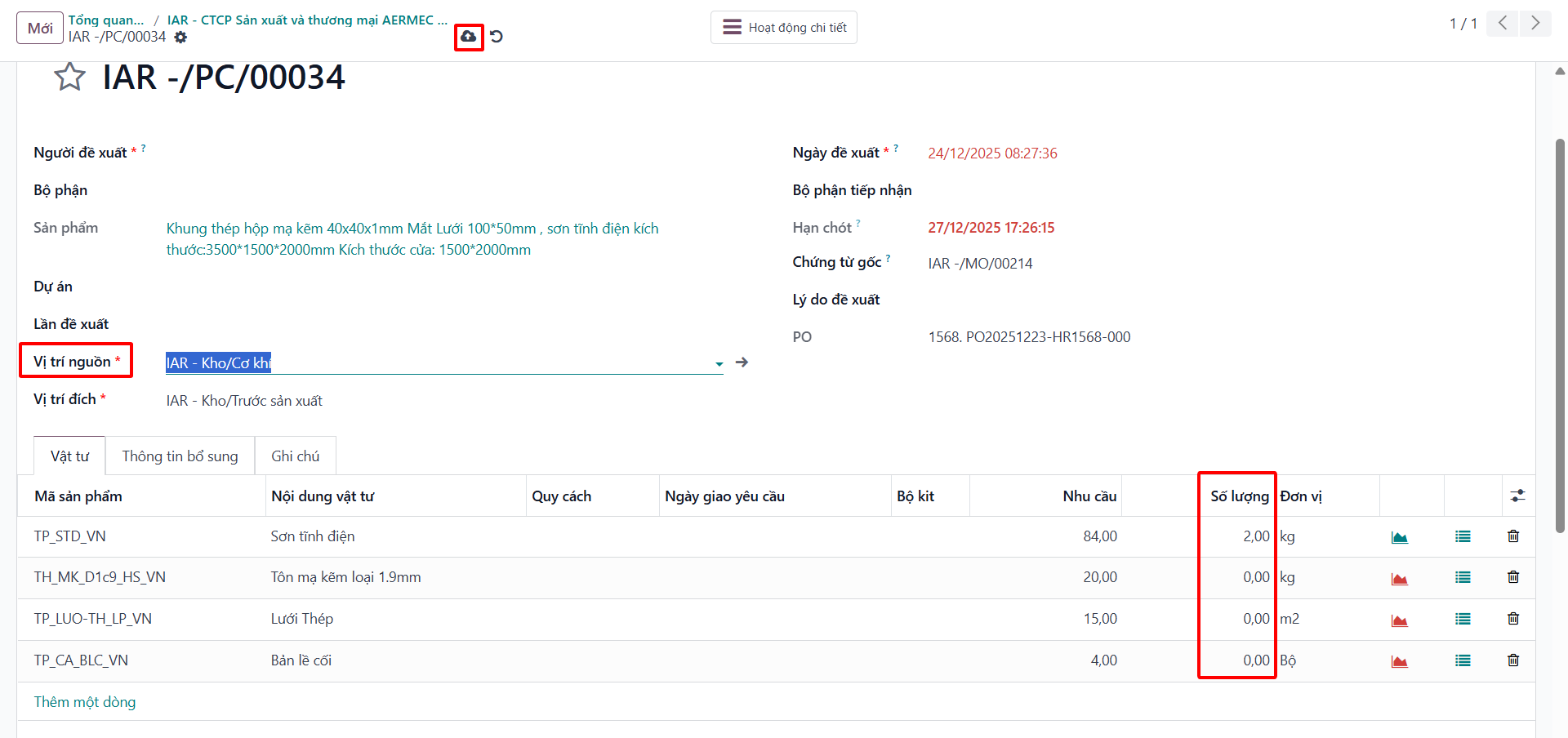The width and height of the screenshot is (1568, 738).
Task: Delete the Tôn mạ kẽm row with the trash icon
Action: pos(1513,577)
